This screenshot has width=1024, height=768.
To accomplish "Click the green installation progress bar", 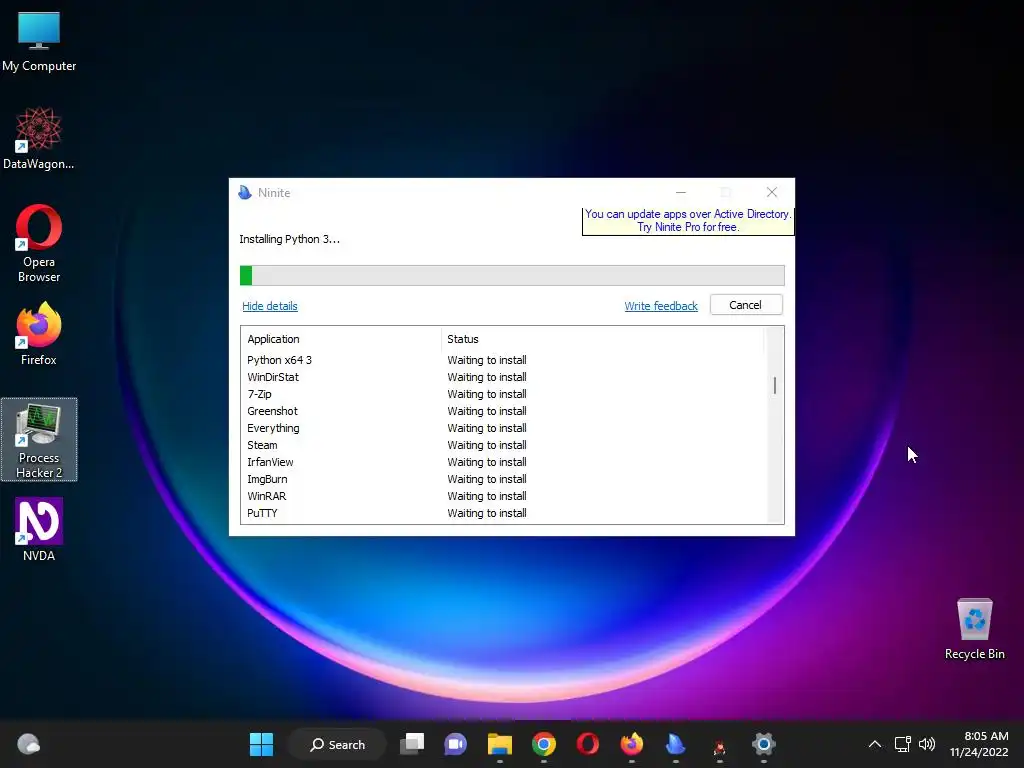I will pyautogui.click(x=512, y=276).
